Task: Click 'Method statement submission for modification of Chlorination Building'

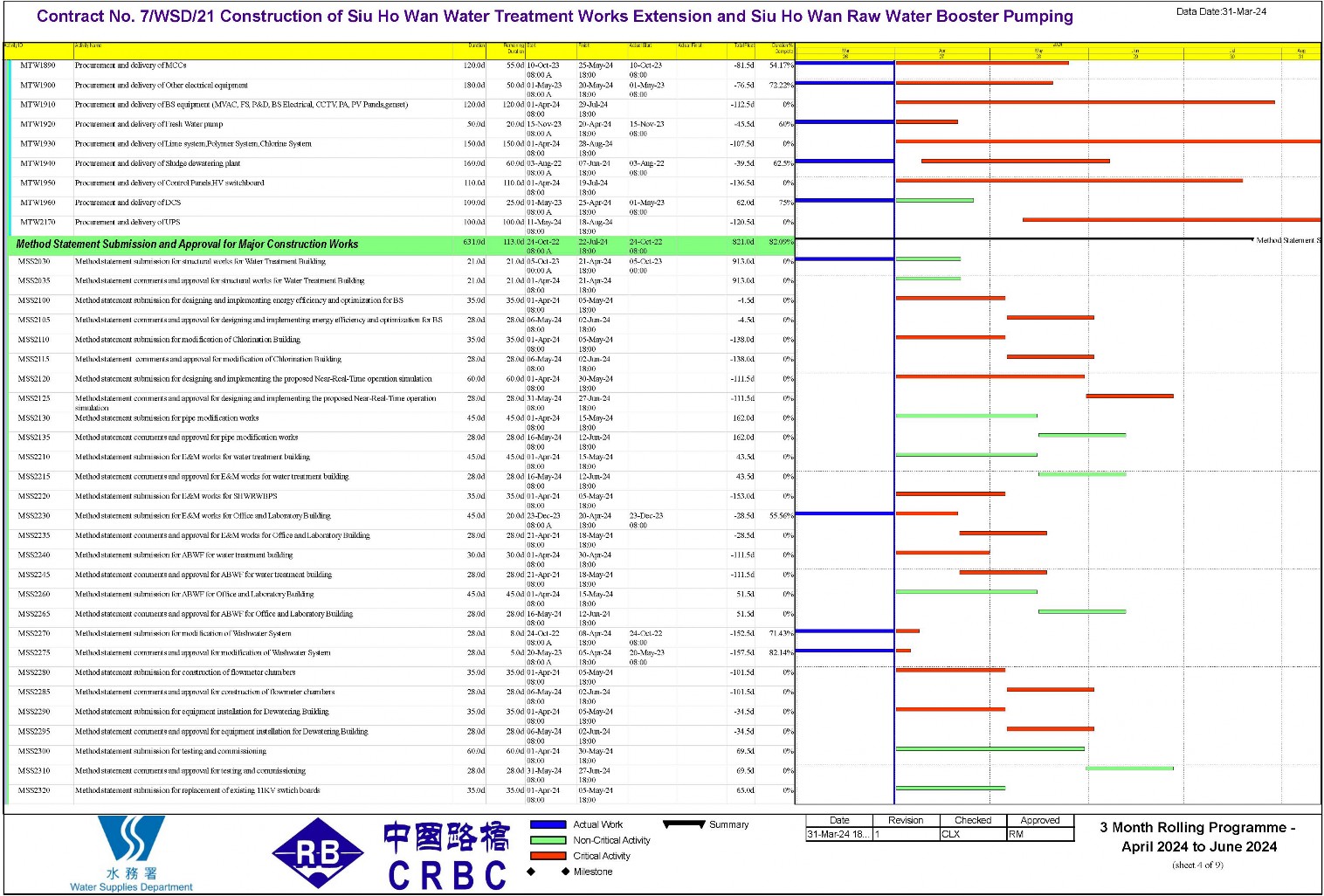Action: click(187, 340)
